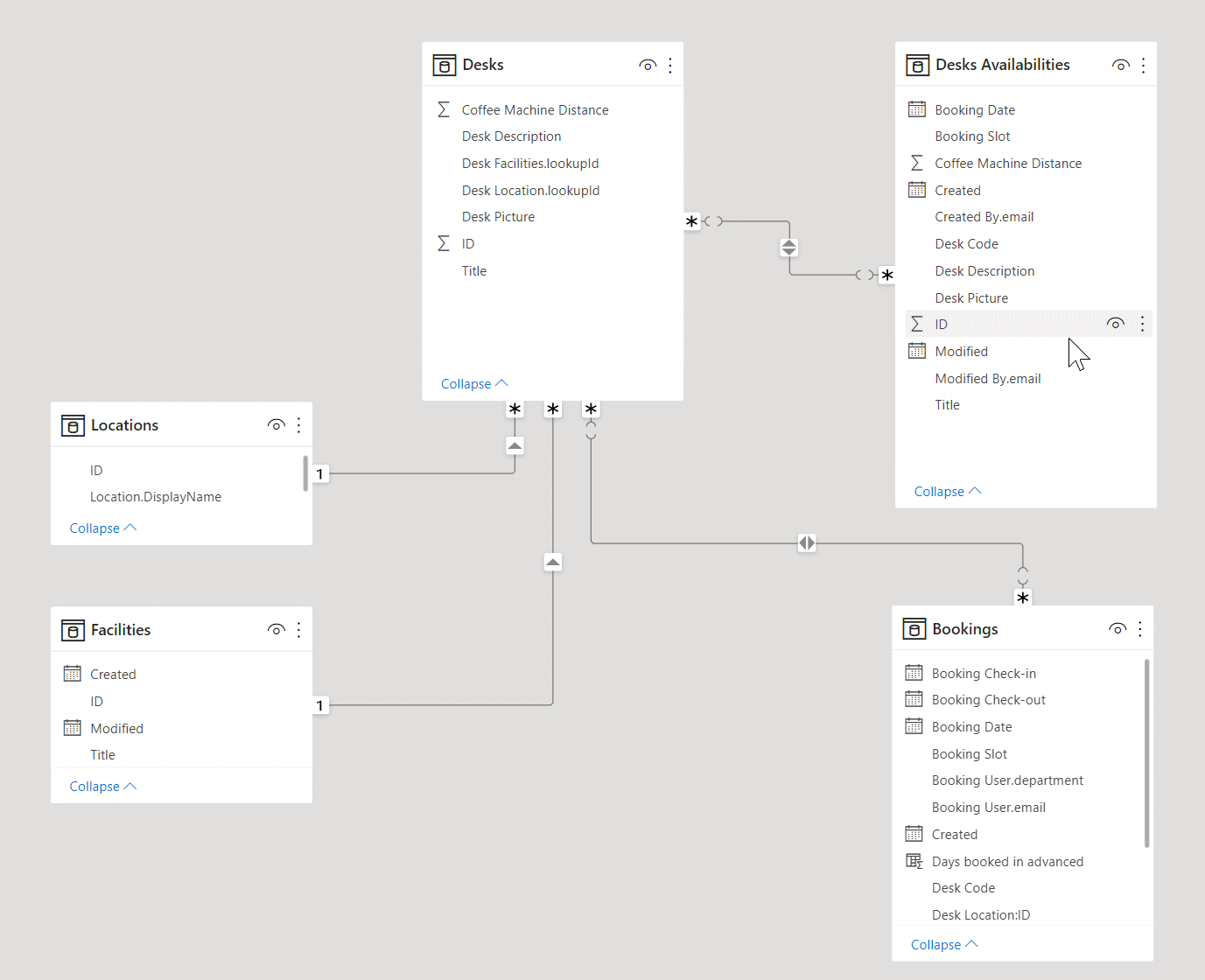Select Desk Description field in Desks table
The height and width of the screenshot is (980, 1205).
coord(512,136)
